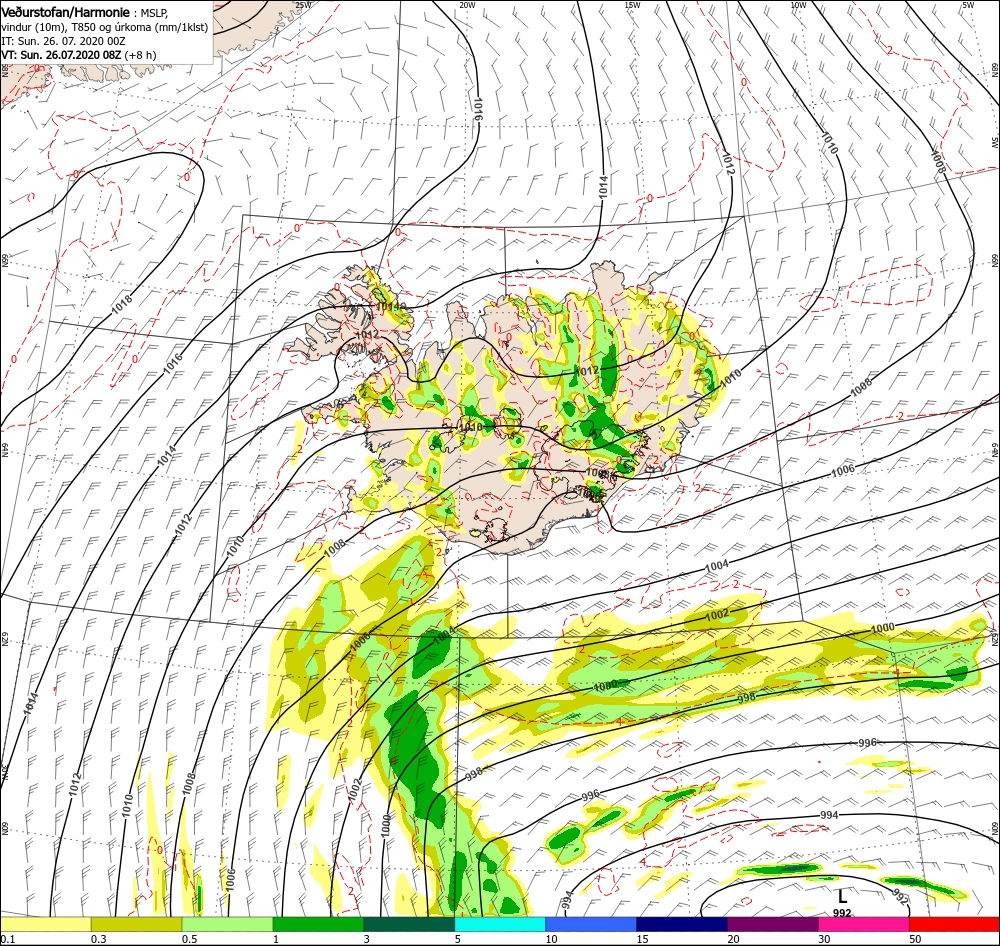Screen dimensions: 1000x946
Task: Click the yellow 0.1–0.3 legend color block
Action: (45, 924)
